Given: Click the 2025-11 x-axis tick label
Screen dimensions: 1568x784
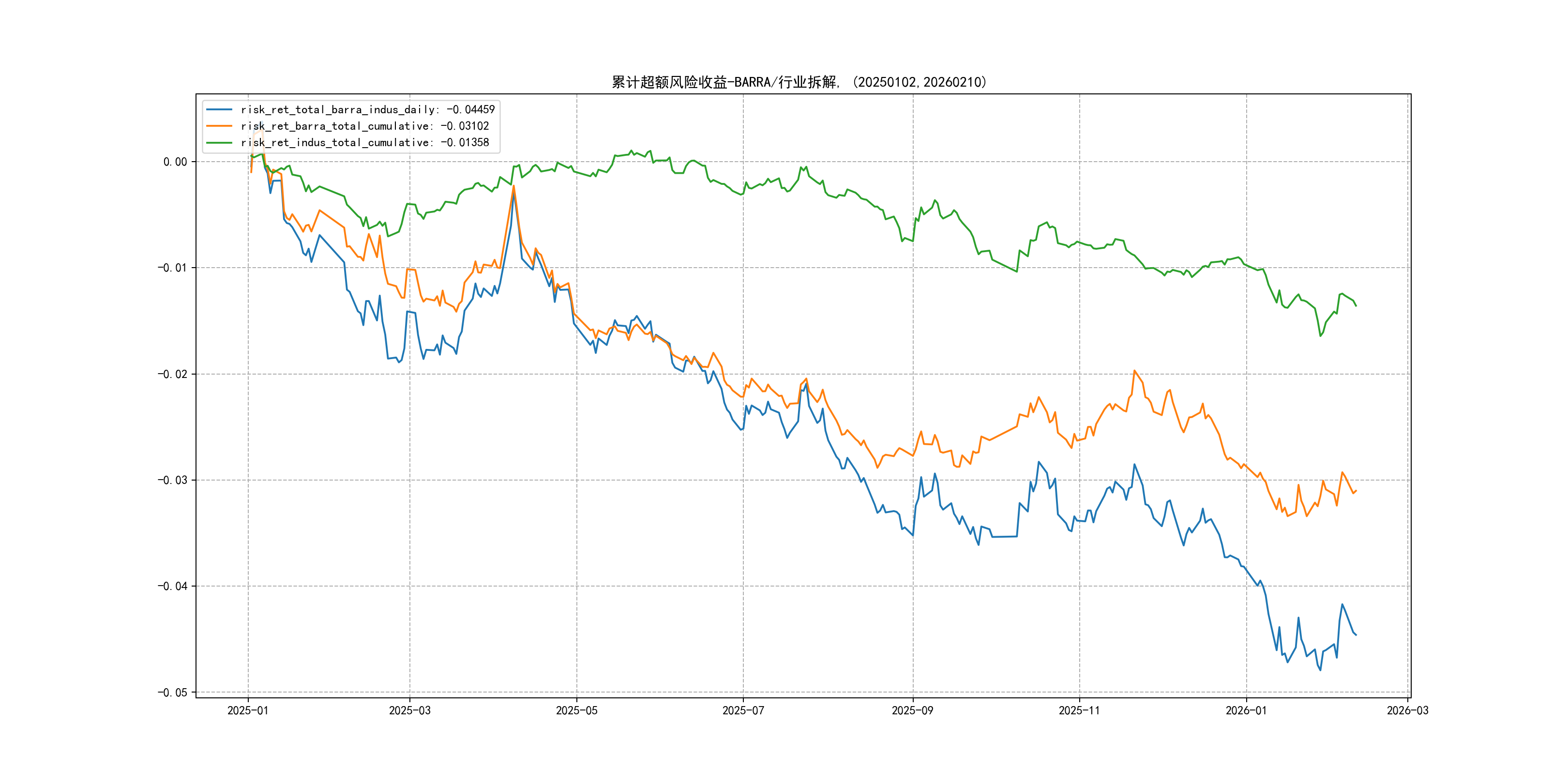Looking at the screenshot, I should tap(1079, 710).
